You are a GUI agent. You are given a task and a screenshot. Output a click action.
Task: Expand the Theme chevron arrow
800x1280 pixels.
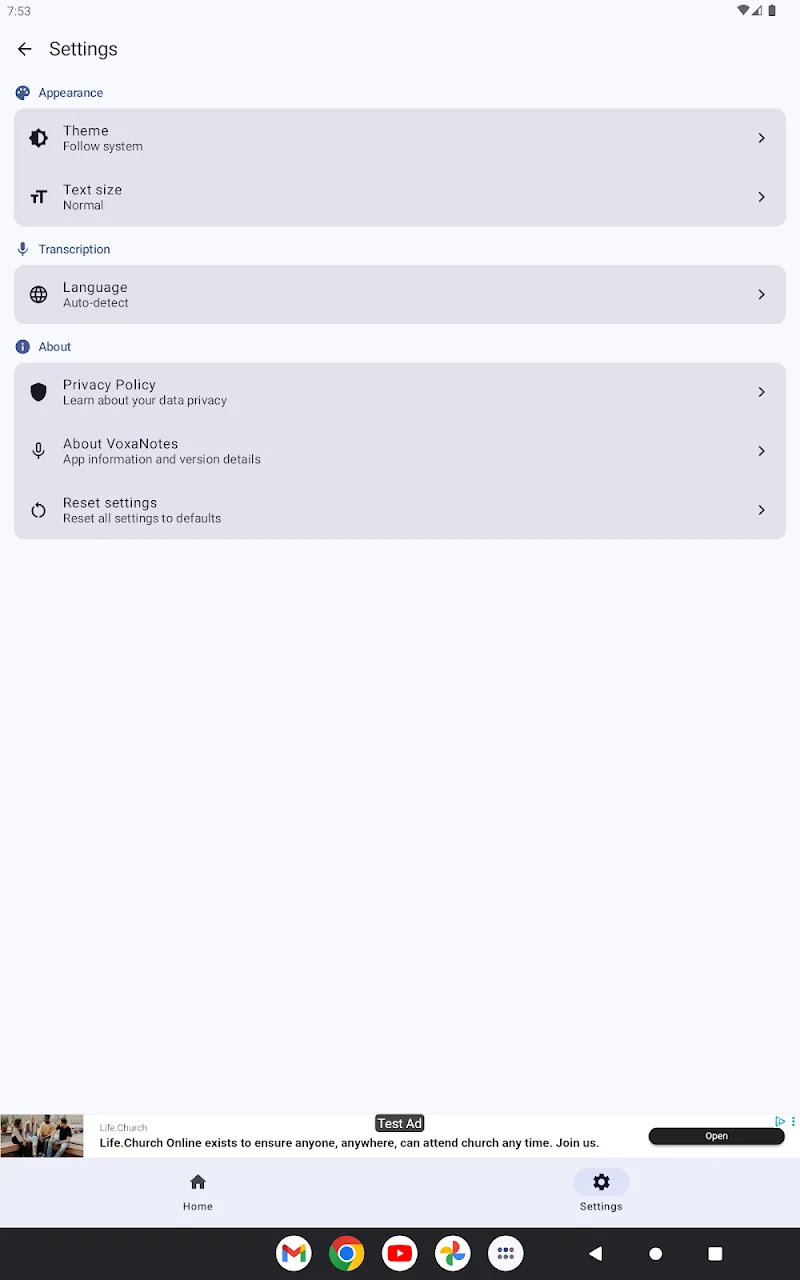pos(761,138)
